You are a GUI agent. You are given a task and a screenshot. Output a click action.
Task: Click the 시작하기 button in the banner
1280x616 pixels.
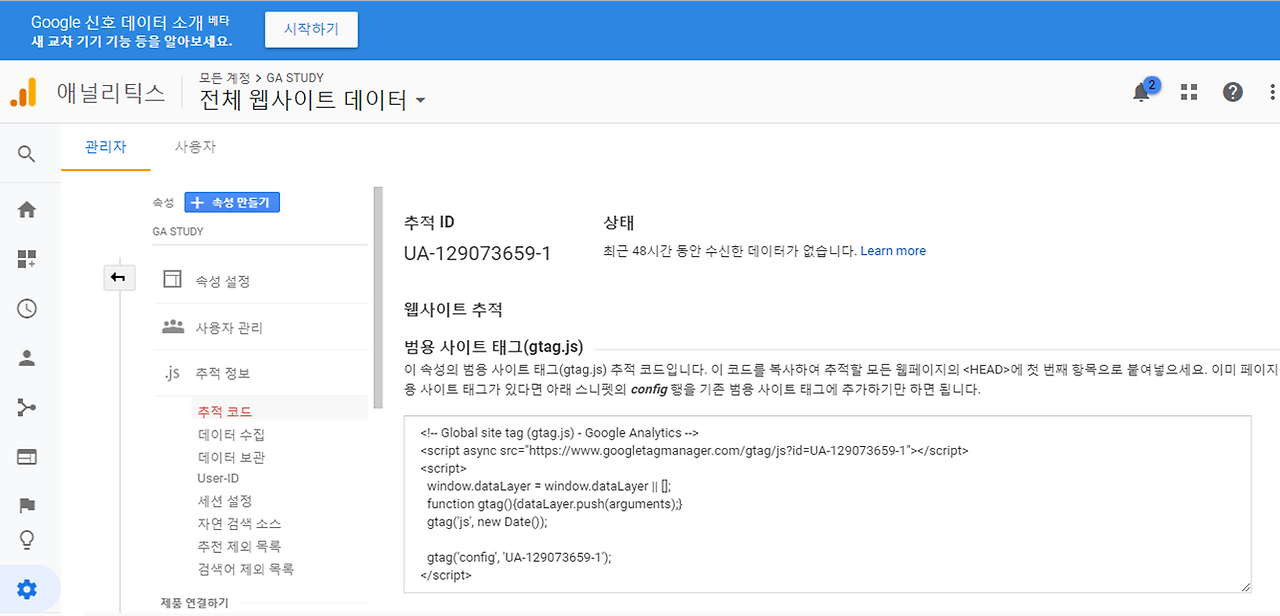point(310,29)
